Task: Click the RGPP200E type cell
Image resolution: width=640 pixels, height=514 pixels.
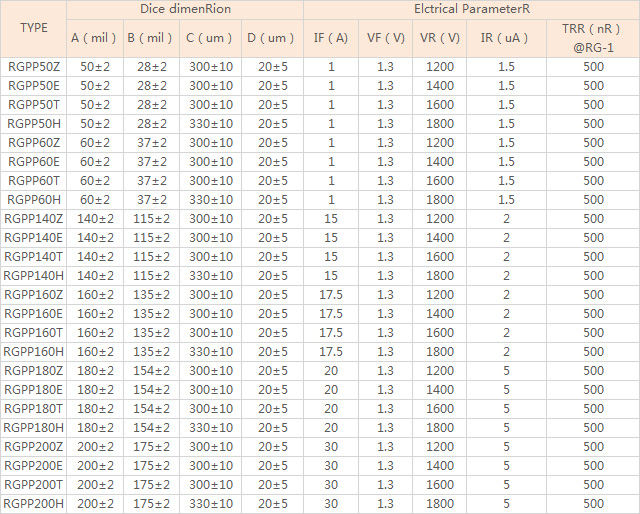Action: (34, 465)
